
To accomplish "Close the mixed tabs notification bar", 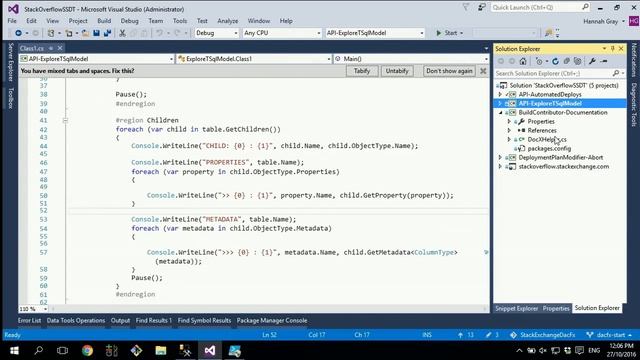I will tap(483, 71).
